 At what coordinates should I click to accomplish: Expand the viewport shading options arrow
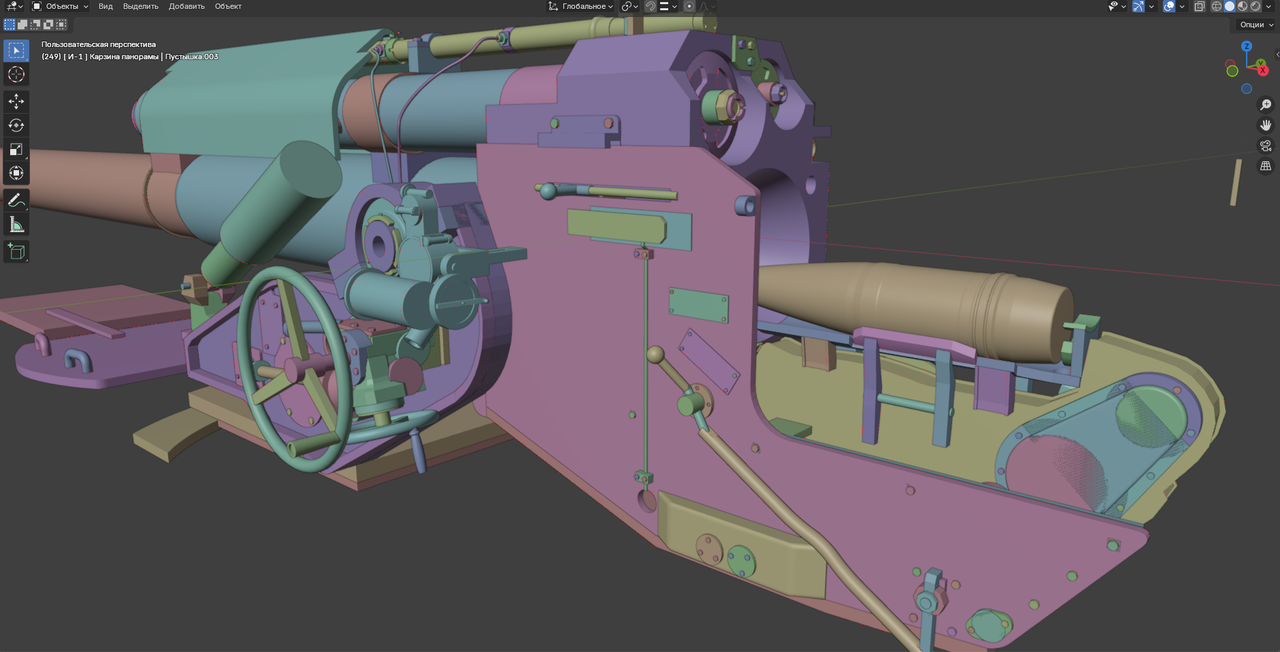[x=1269, y=6]
